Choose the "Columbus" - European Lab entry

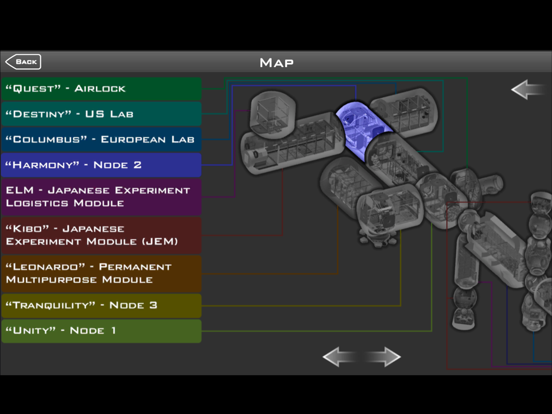tap(101, 139)
